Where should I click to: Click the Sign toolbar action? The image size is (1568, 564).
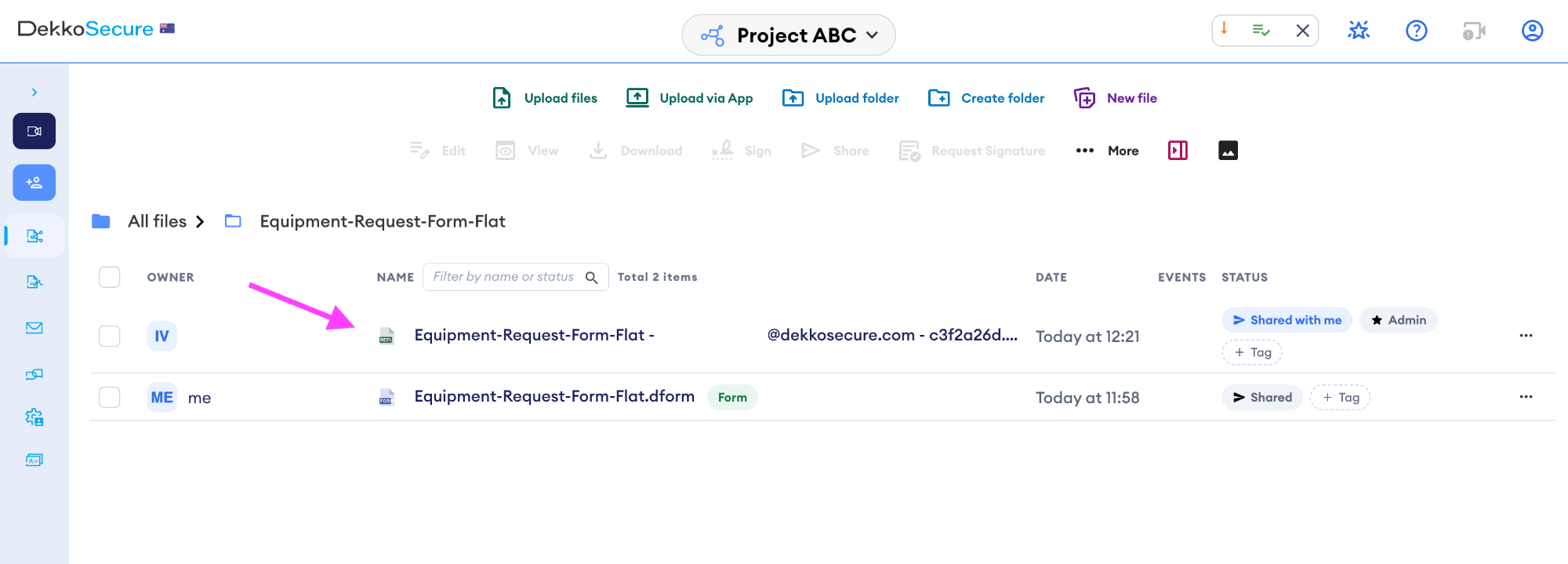[x=742, y=151]
